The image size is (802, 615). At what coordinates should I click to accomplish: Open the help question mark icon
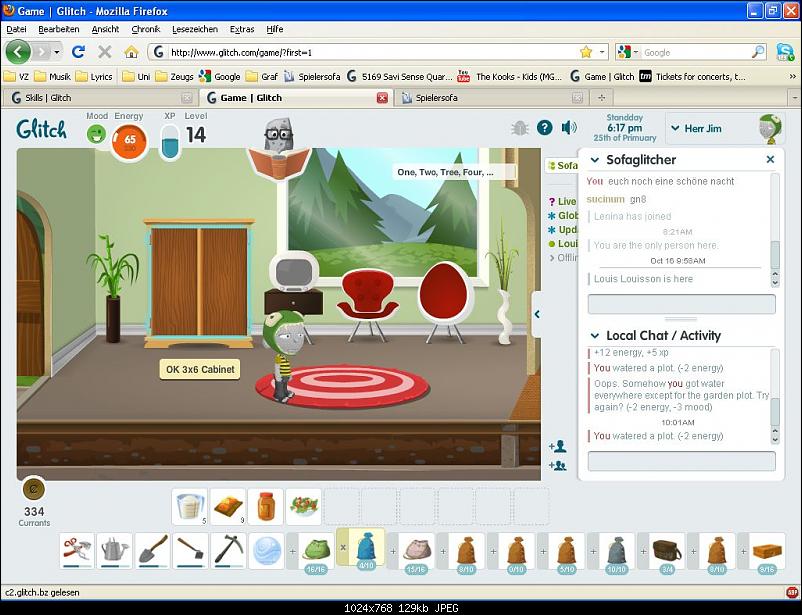point(545,128)
